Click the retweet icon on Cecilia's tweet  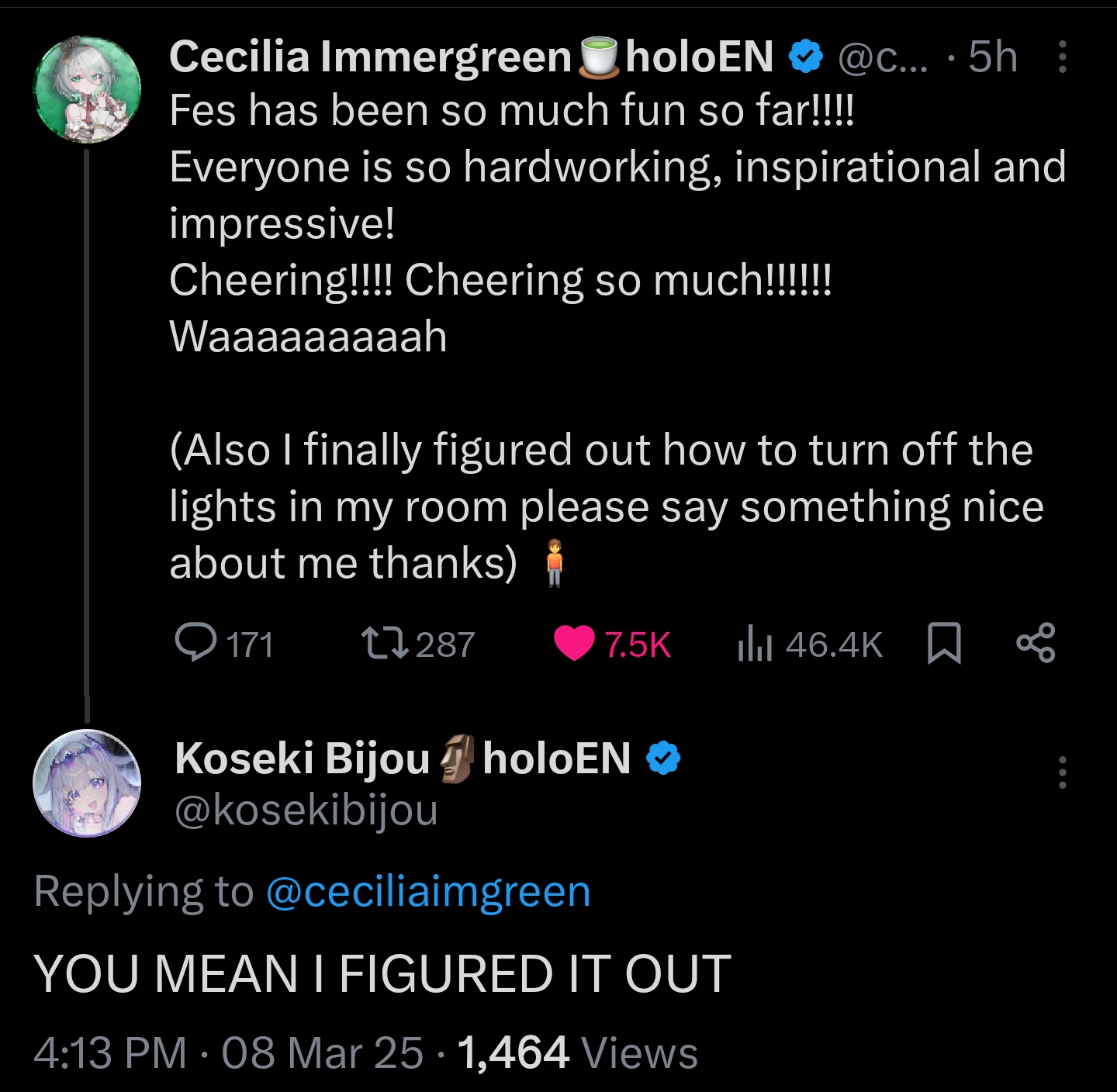click(x=386, y=643)
